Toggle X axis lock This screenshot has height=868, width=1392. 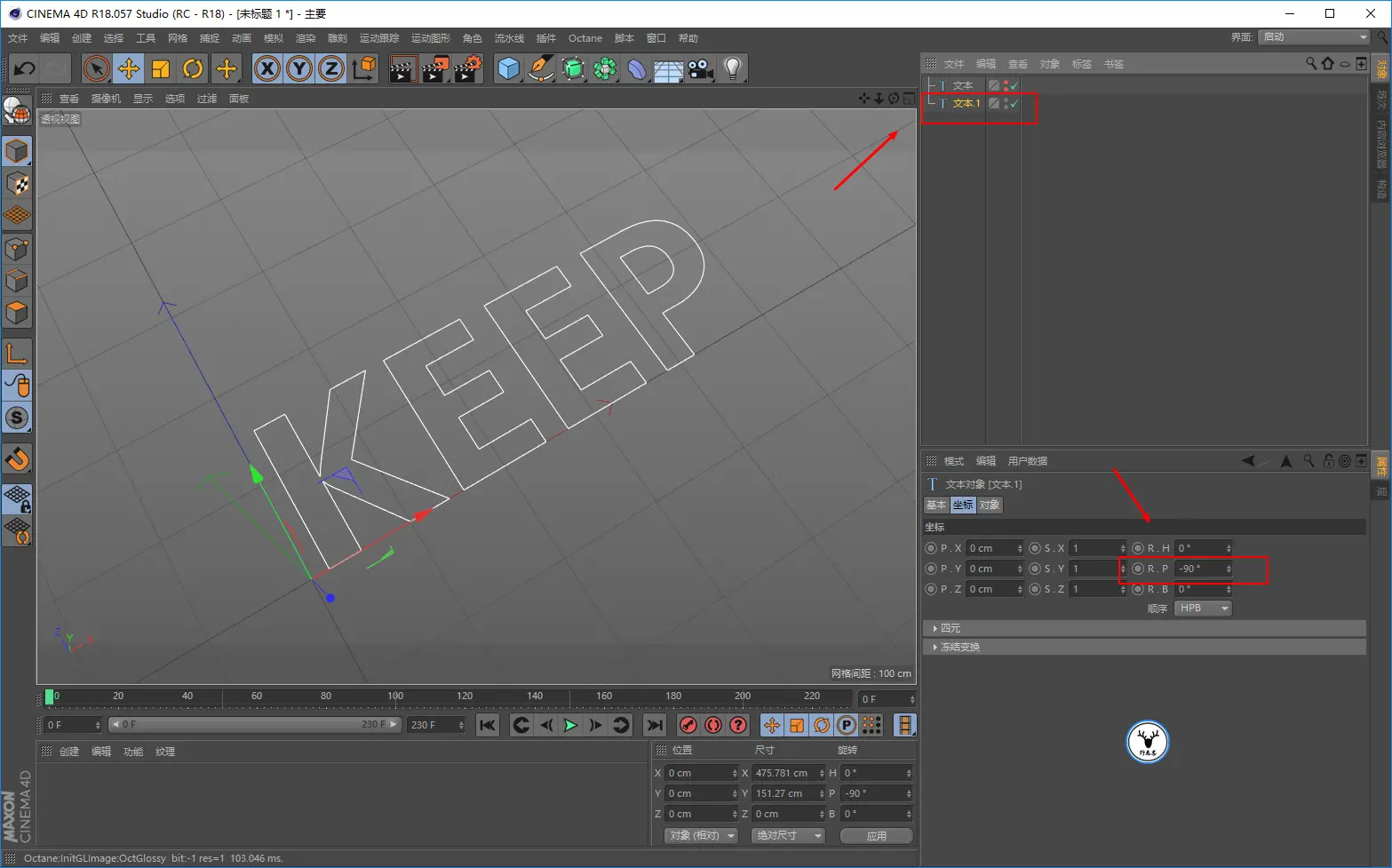[267, 68]
